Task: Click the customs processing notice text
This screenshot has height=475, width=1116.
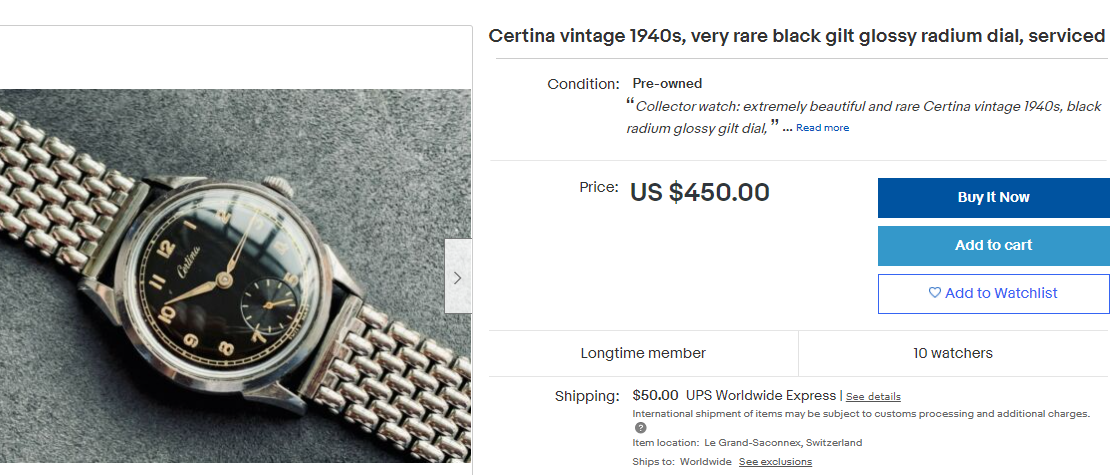Action: (860, 414)
